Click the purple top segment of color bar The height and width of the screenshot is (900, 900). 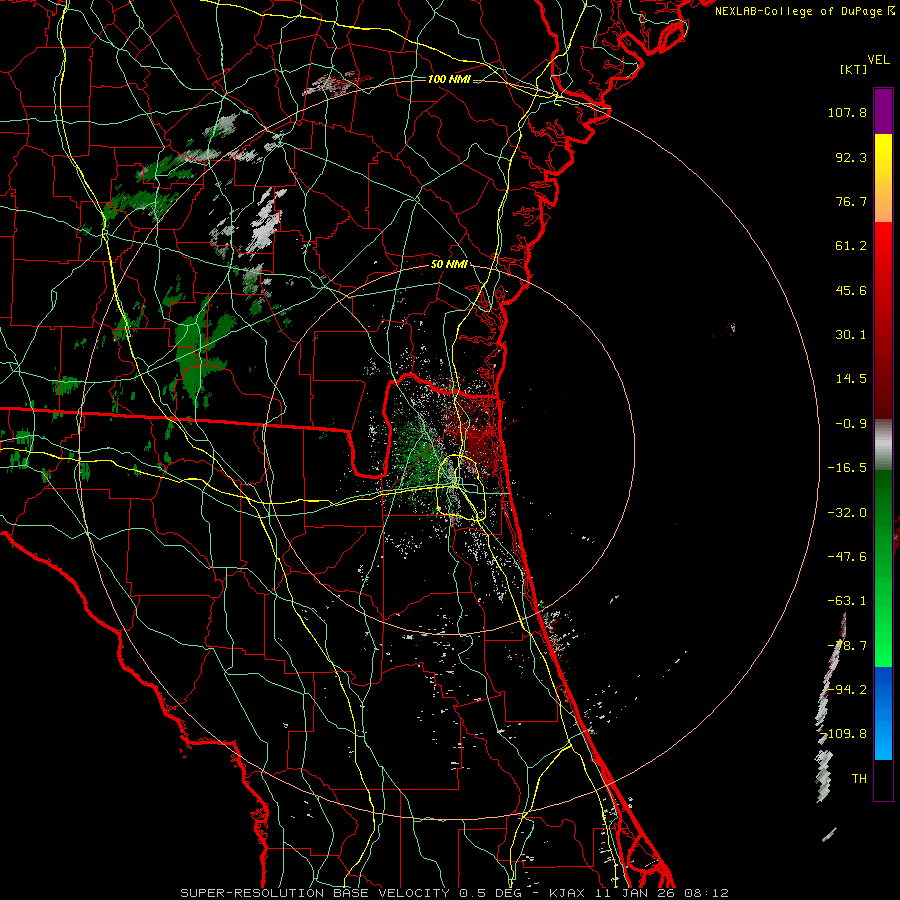pos(883,111)
